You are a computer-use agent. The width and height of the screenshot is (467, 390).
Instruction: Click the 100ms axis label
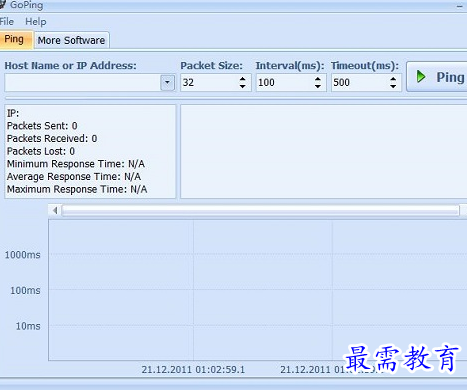tap(25, 291)
